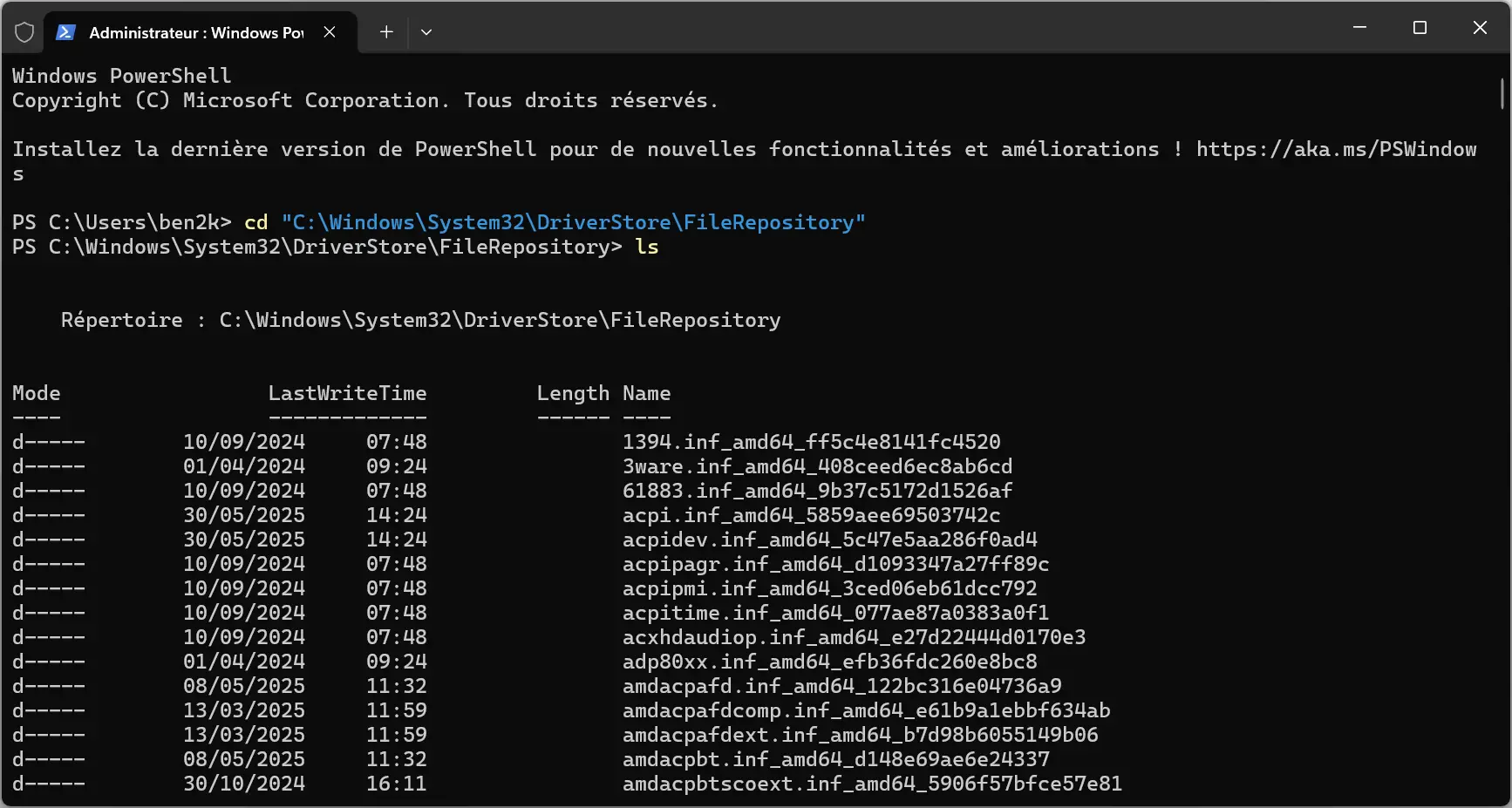The height and width of the screenshot is (808, 1512).
Task: Click the acpipagr.inf_amd64_d1093347a27ff89c entry
Action: pyautogui.click(x=835, y=564)
